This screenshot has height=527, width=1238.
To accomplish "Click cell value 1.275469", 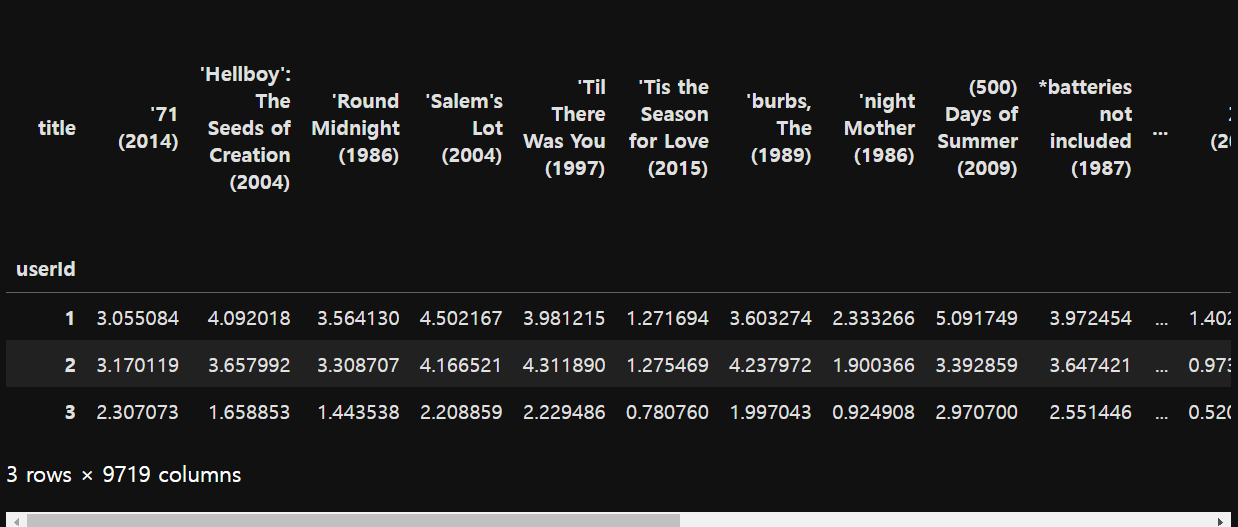I will tap(668, 366).
